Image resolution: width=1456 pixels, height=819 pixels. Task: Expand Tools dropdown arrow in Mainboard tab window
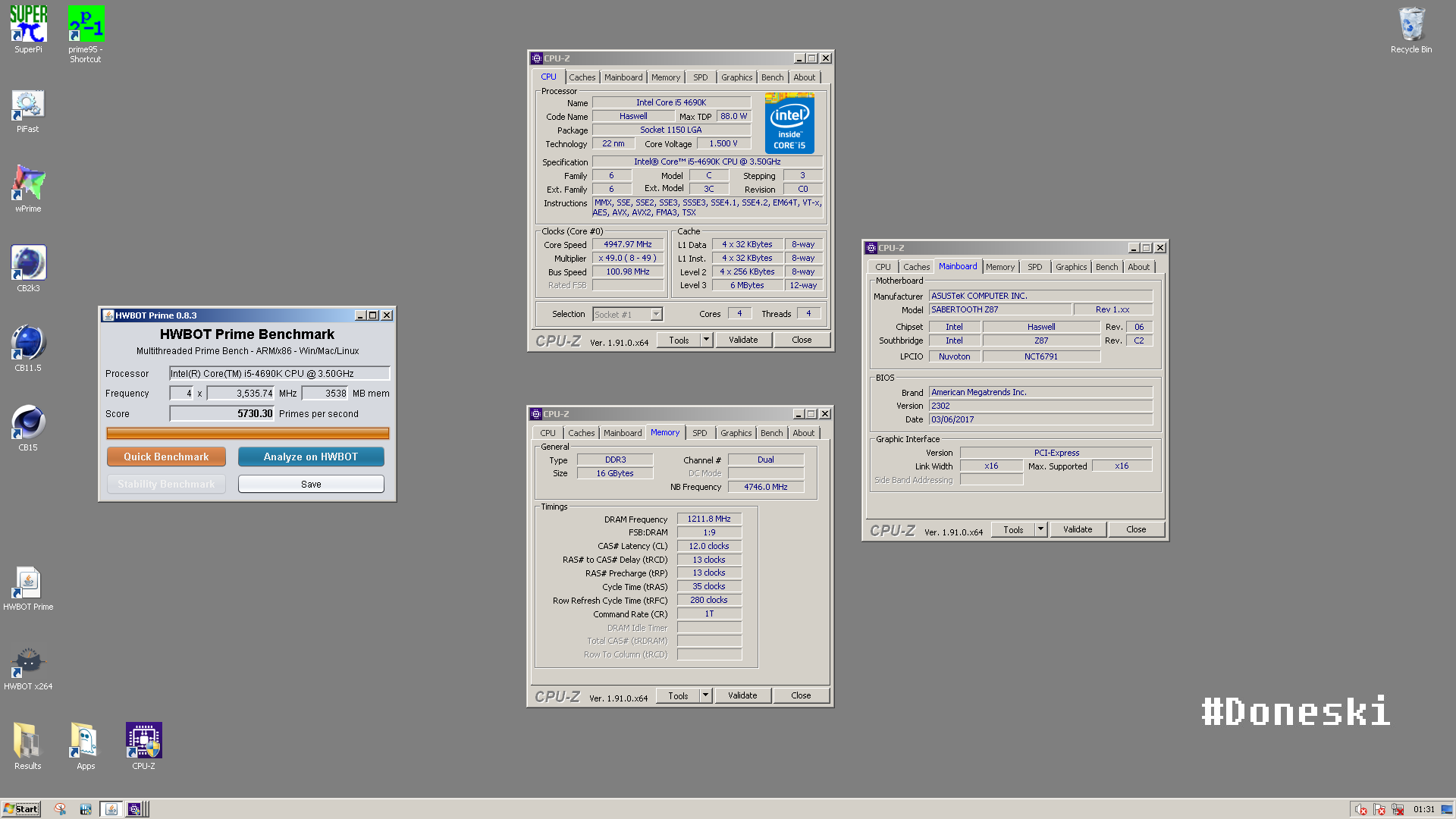pos(1040,529)
